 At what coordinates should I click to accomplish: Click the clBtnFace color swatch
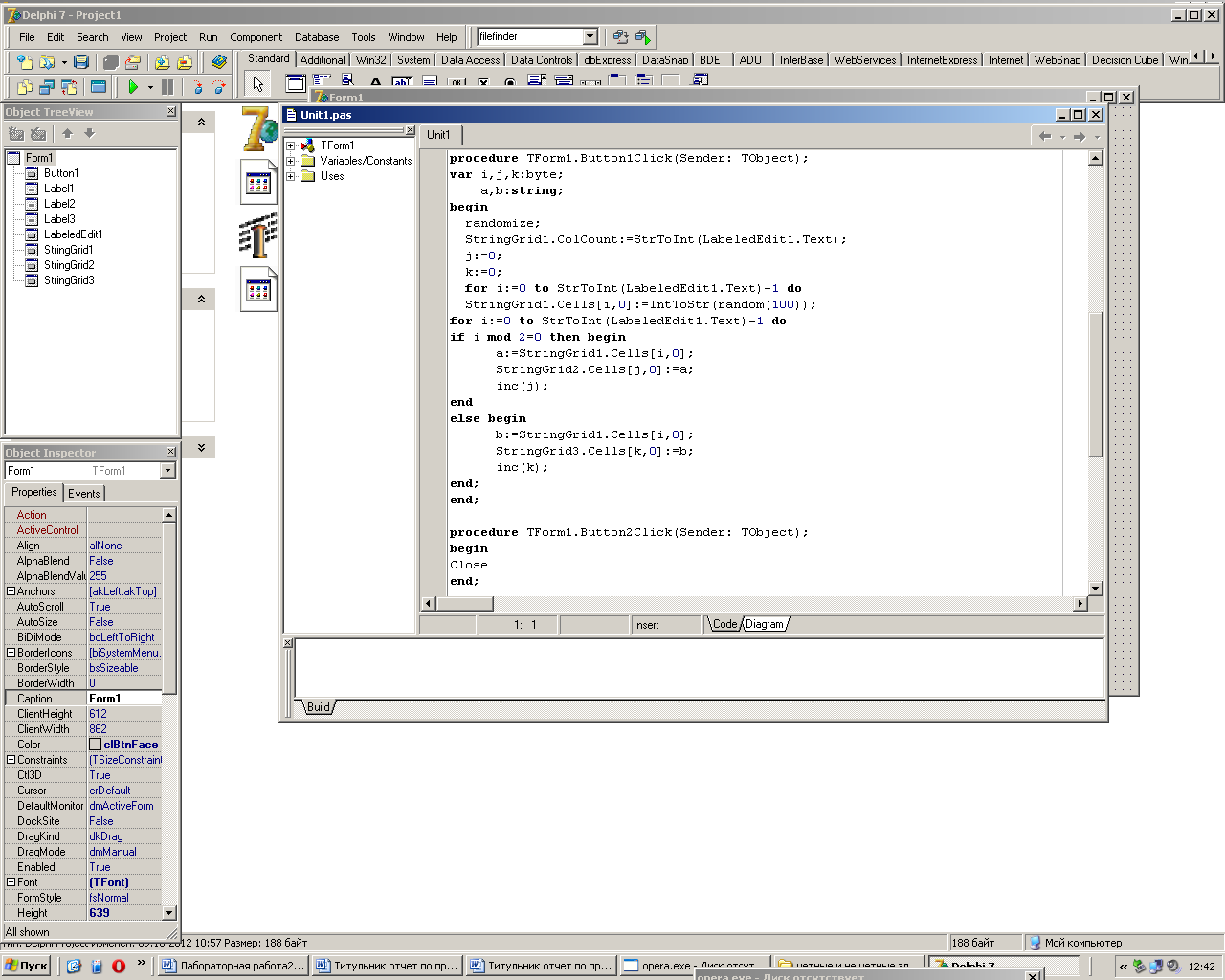(95, 745)
